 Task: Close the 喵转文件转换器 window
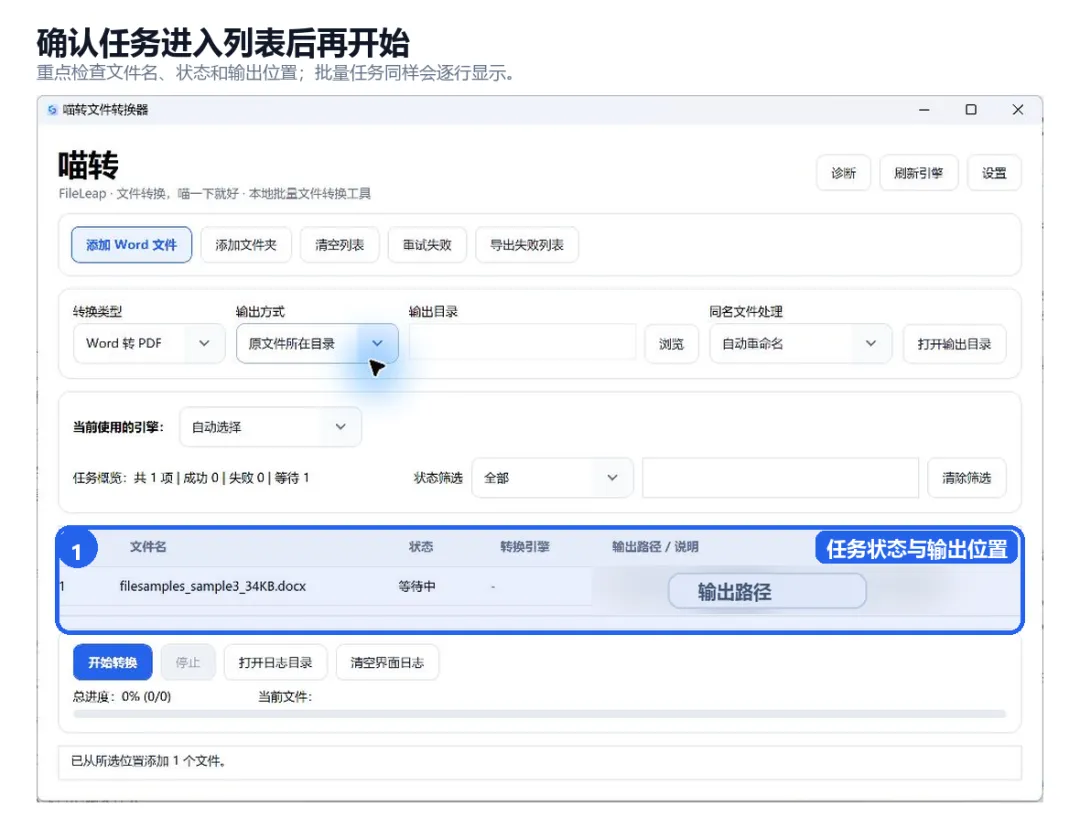pyautogui.click(x=1018, y=110)
